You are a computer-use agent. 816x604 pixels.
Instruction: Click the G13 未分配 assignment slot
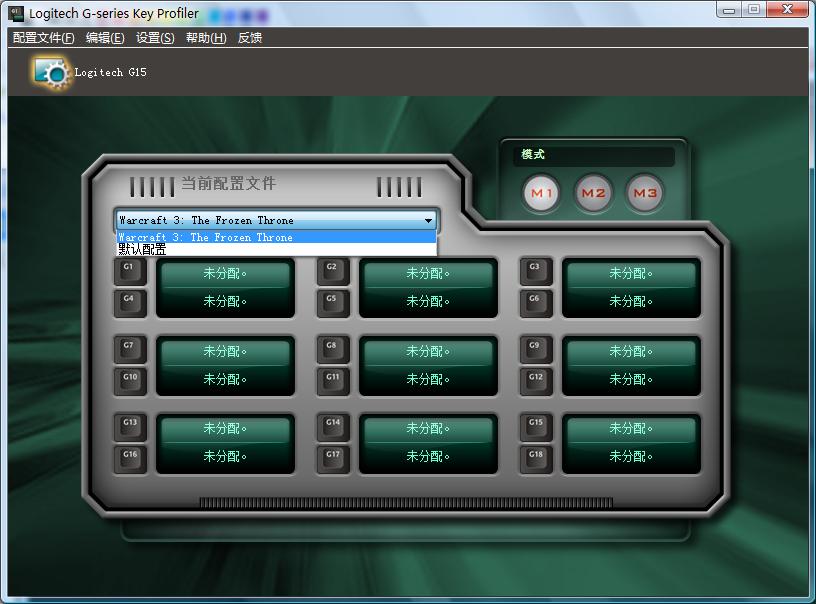point(225,429)
